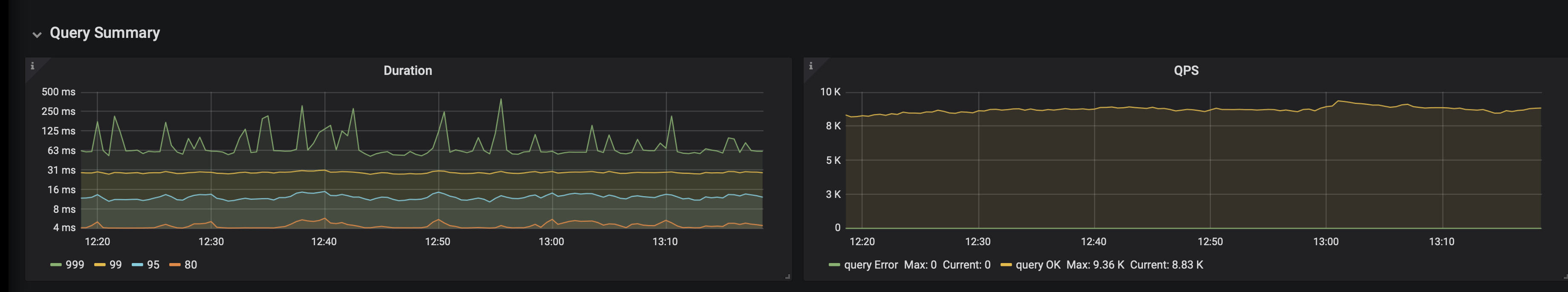1568x292 pixels.
Task: Click the green color swatch for 999
Action: pyautogui.click(x=56, y=265)
